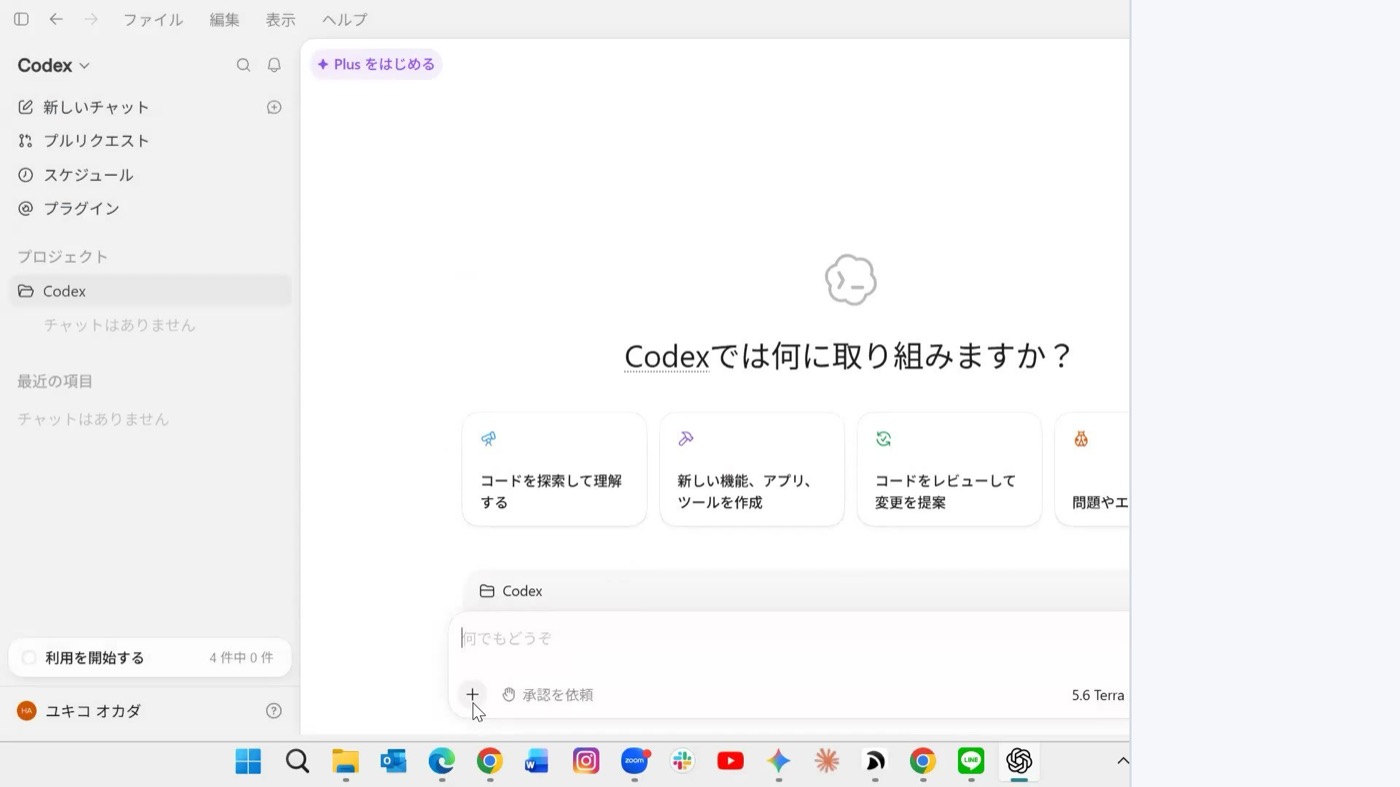Image resolution: width=1400 pixels, height=787 pixels.
Task: Open the 4 件中 0 件 progress text
Action: (x=241, y=658)
